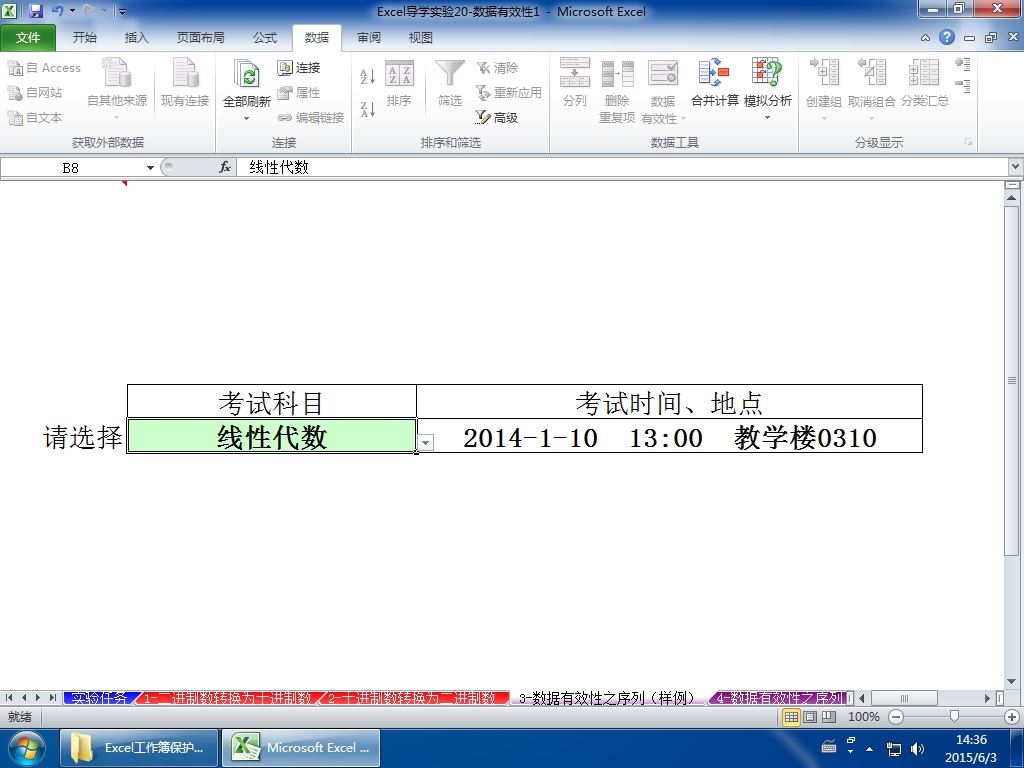The height and width of the screenshot is (768, 1024).
Task: Go to the first sheet tab navigation arrow
Action: pos(9,698)
